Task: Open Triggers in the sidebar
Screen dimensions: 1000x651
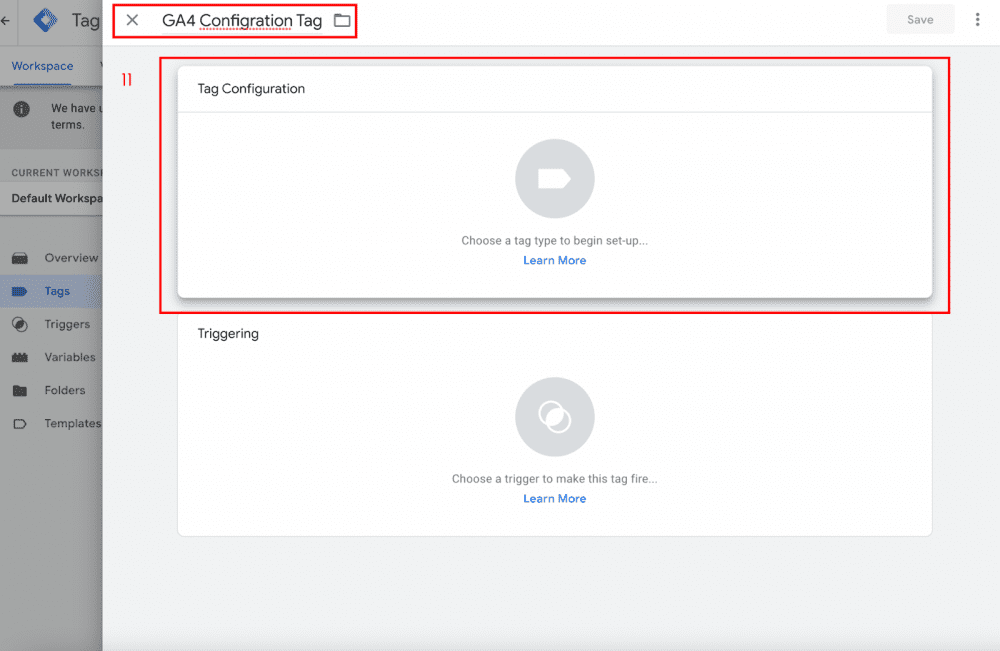Action: point(51,324)
